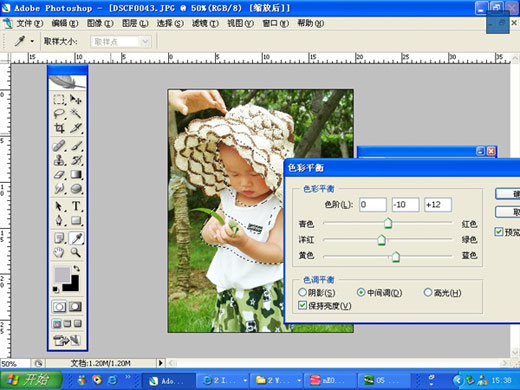This screenshot has width=520, height=390.
Task: Open the 滤镜 (Filter) menu
Action: click(x=205, y=23)
